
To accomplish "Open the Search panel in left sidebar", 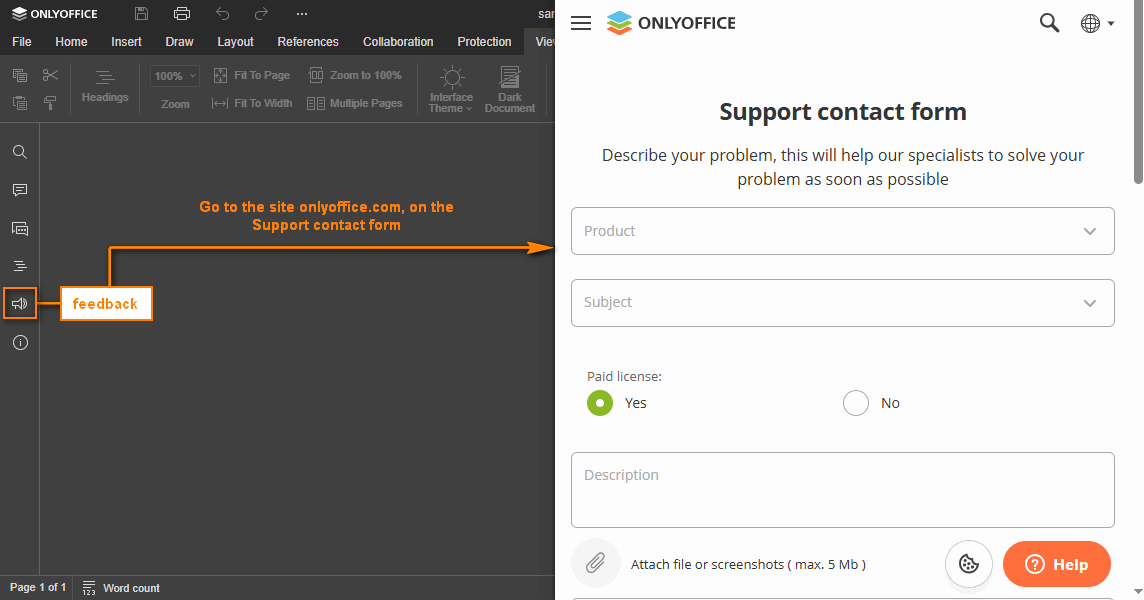I will [x=20, y=152].
